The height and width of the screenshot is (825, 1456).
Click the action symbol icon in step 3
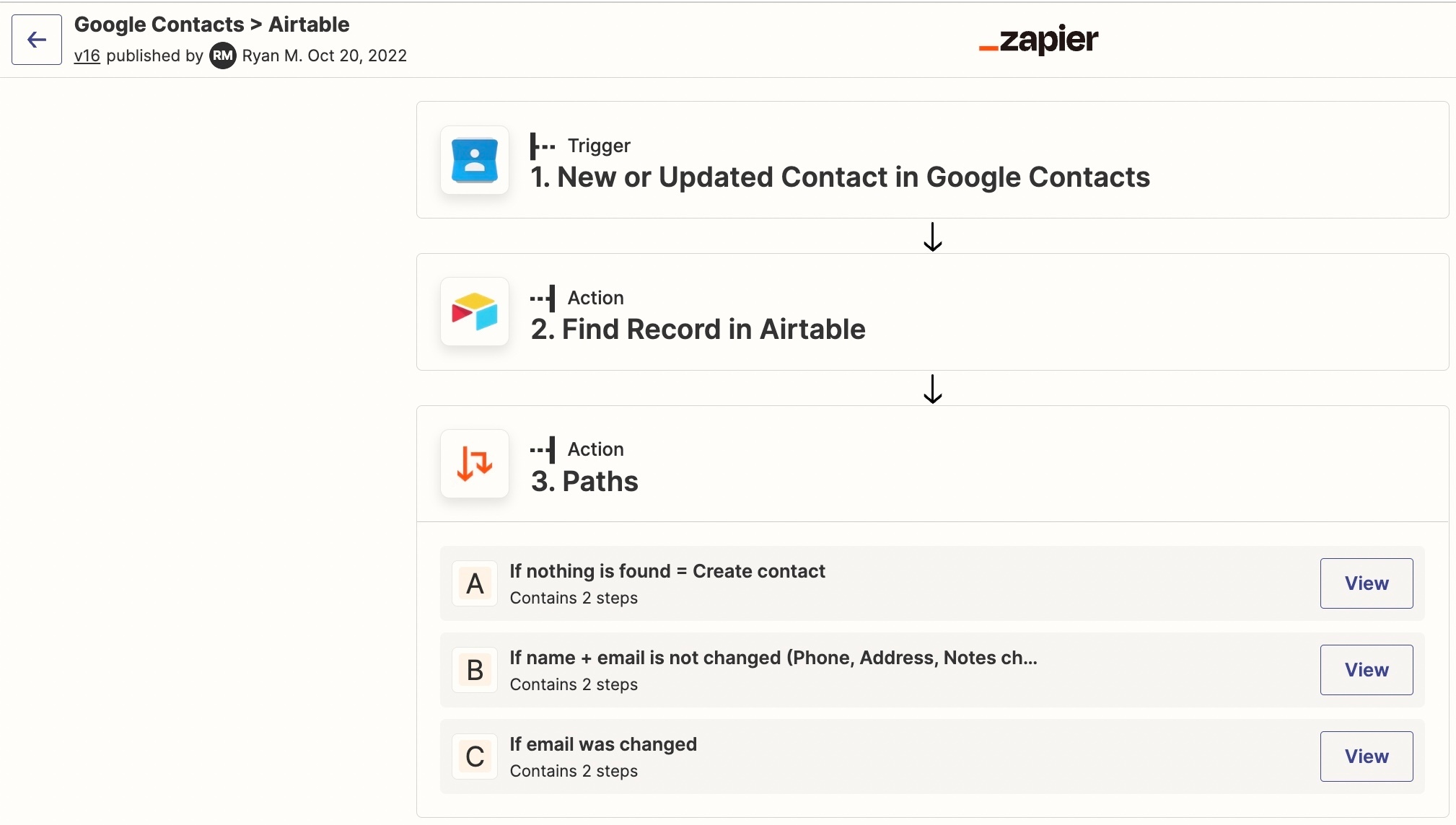[543, 449]
